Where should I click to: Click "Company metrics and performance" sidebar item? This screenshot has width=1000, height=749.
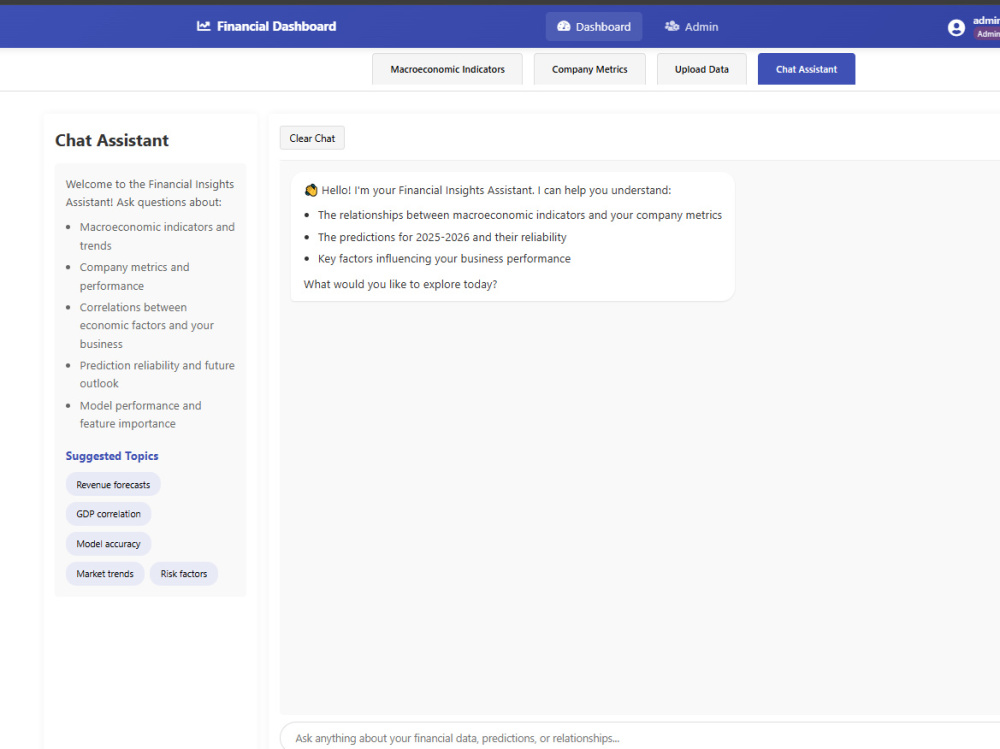[135, 276]
